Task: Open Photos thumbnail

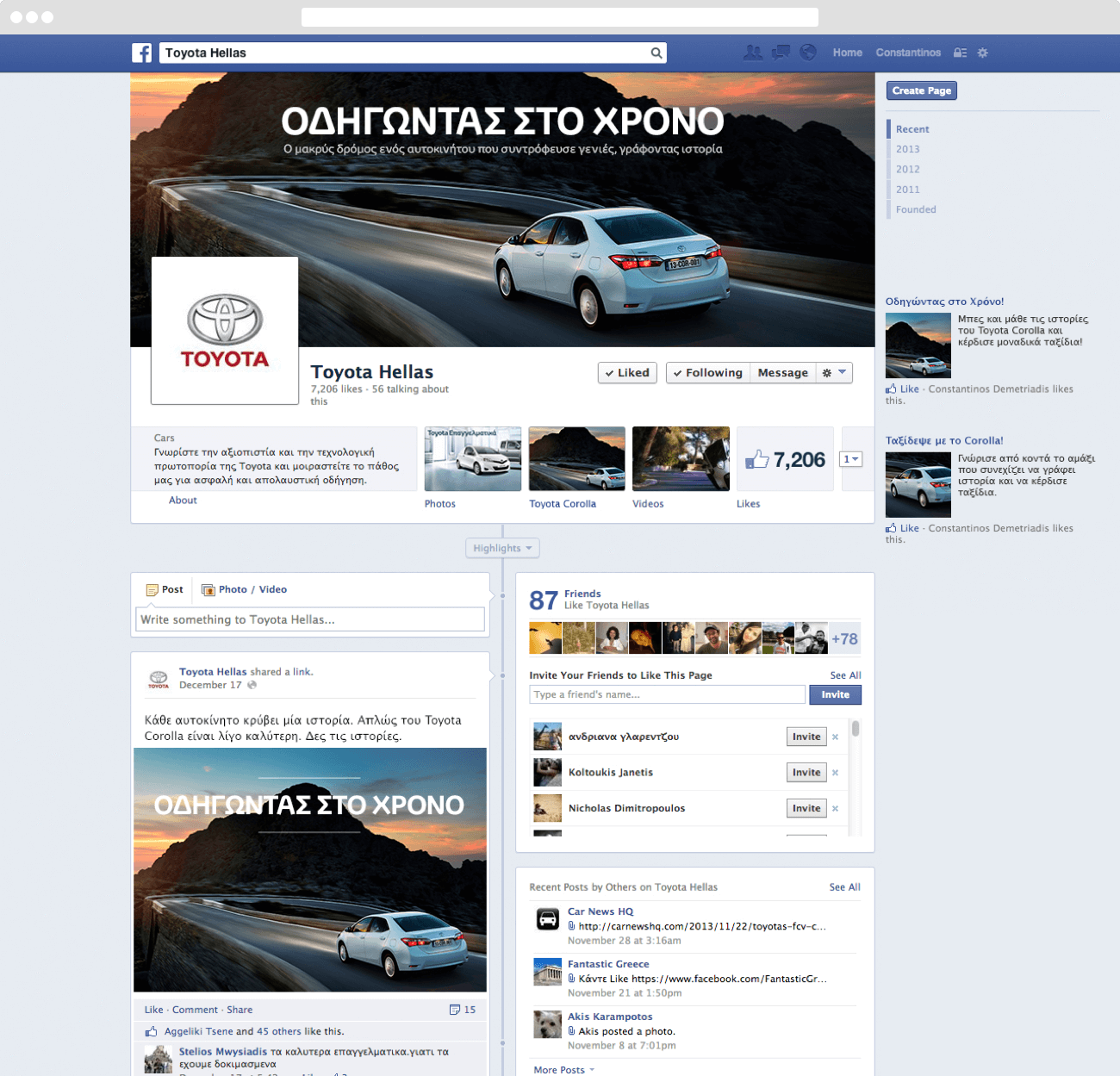Action: pyautogui.click(x=473, y=459)
